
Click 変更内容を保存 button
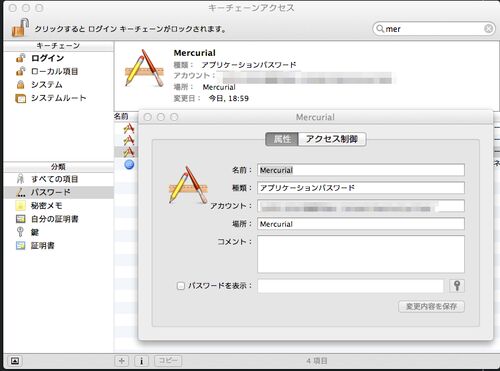431,306
